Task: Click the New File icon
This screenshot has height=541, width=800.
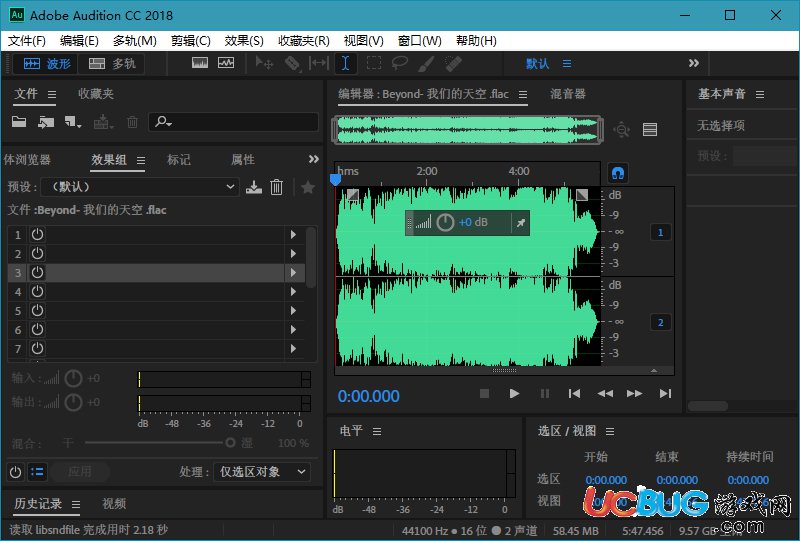Action: click(72, 122)
